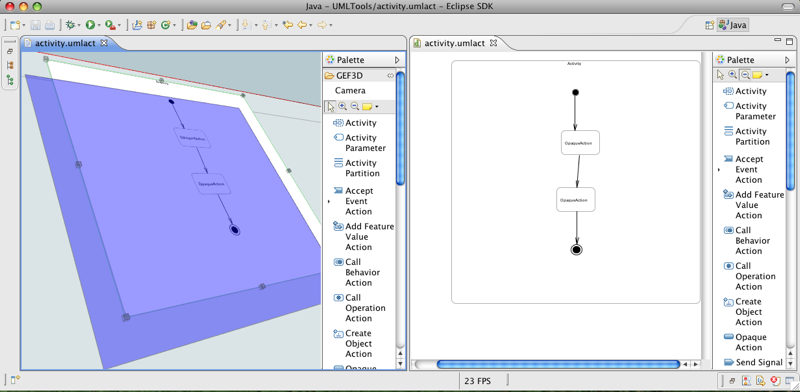The width and height of the screenshot is (800, 392).
Task: Click the horizontal scrollbar in right editor
Action: click(x=558, y=364)
